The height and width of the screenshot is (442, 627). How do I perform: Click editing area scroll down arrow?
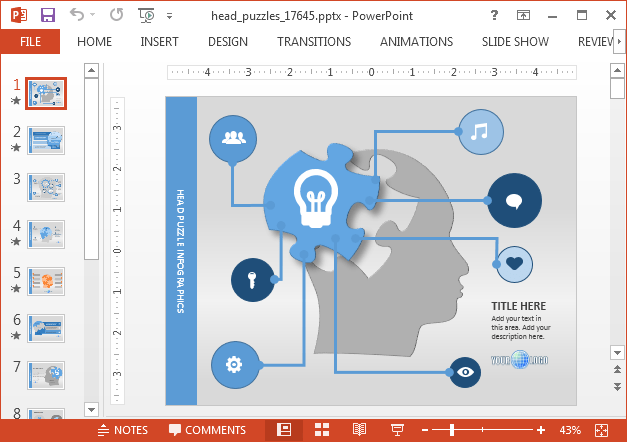tap(617, 353)
